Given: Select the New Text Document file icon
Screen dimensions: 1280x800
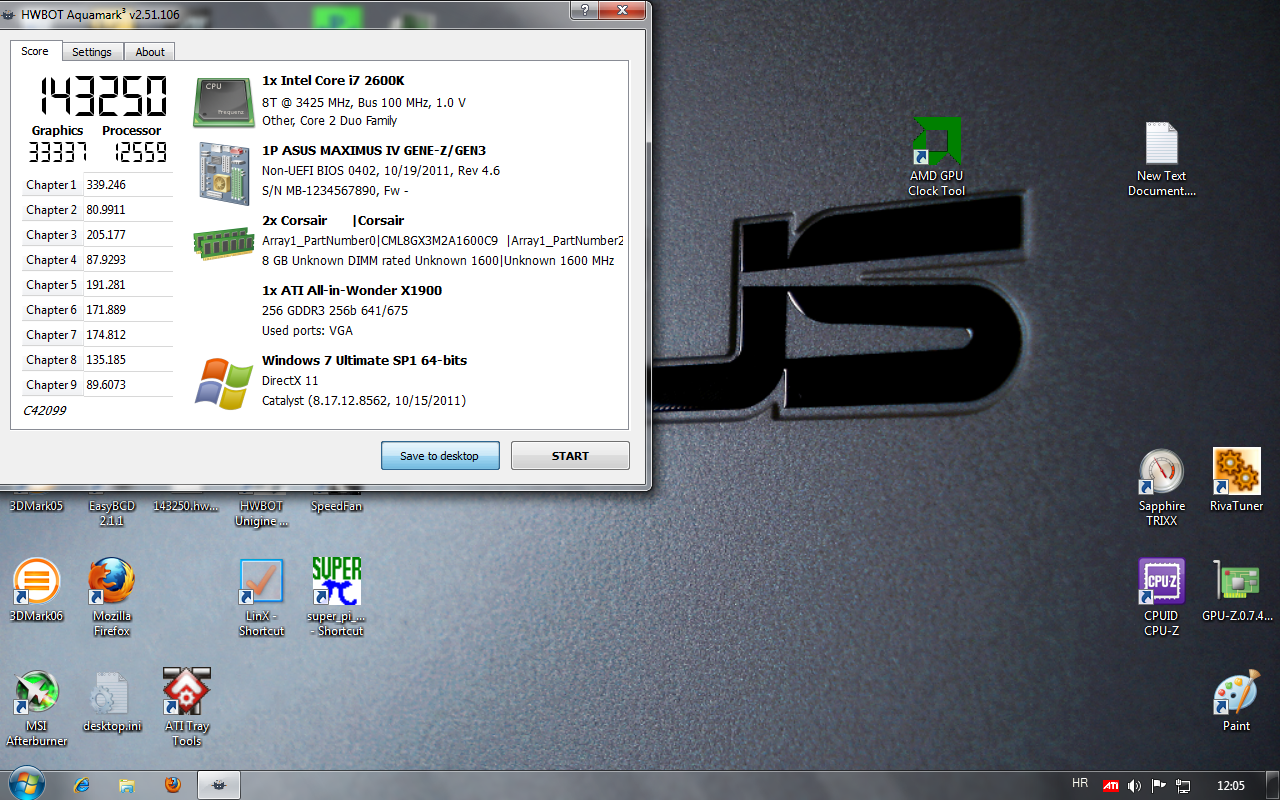Looking at the screenshot, I should tap(1161, 159).
